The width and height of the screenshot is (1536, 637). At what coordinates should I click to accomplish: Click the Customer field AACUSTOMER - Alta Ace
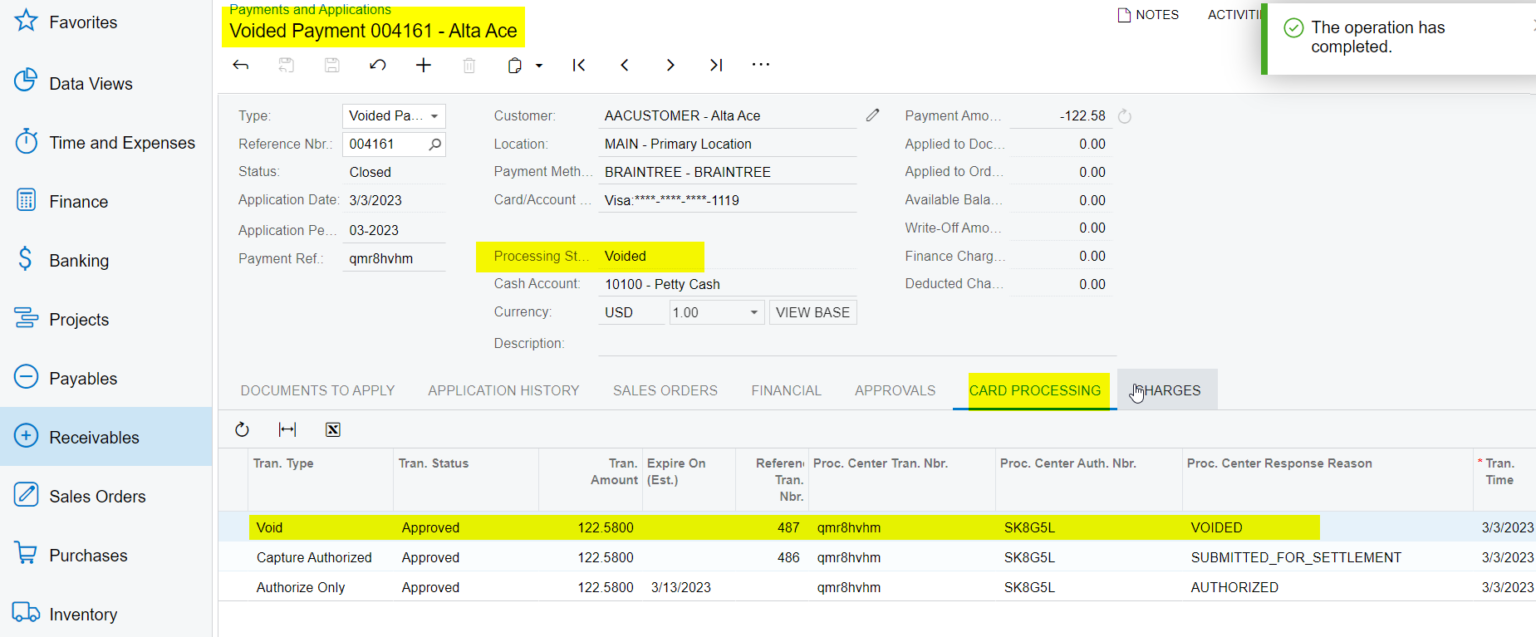[x=728, y=116]
